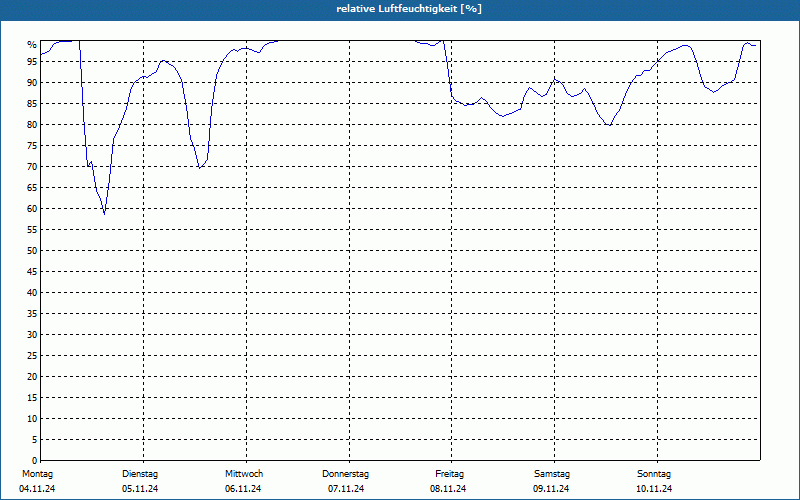Image resolution: width=800 pixels, height=500 pixels.
Task: Click the date '07.11.24'
Action: [346, 489]
